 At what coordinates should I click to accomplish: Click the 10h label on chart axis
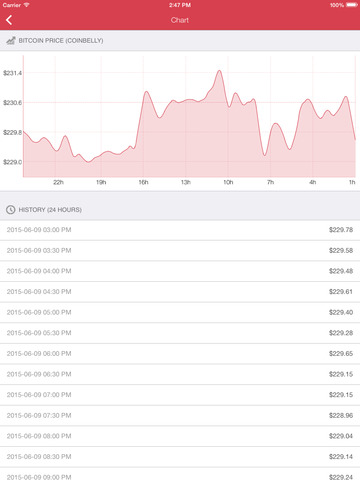228,182
